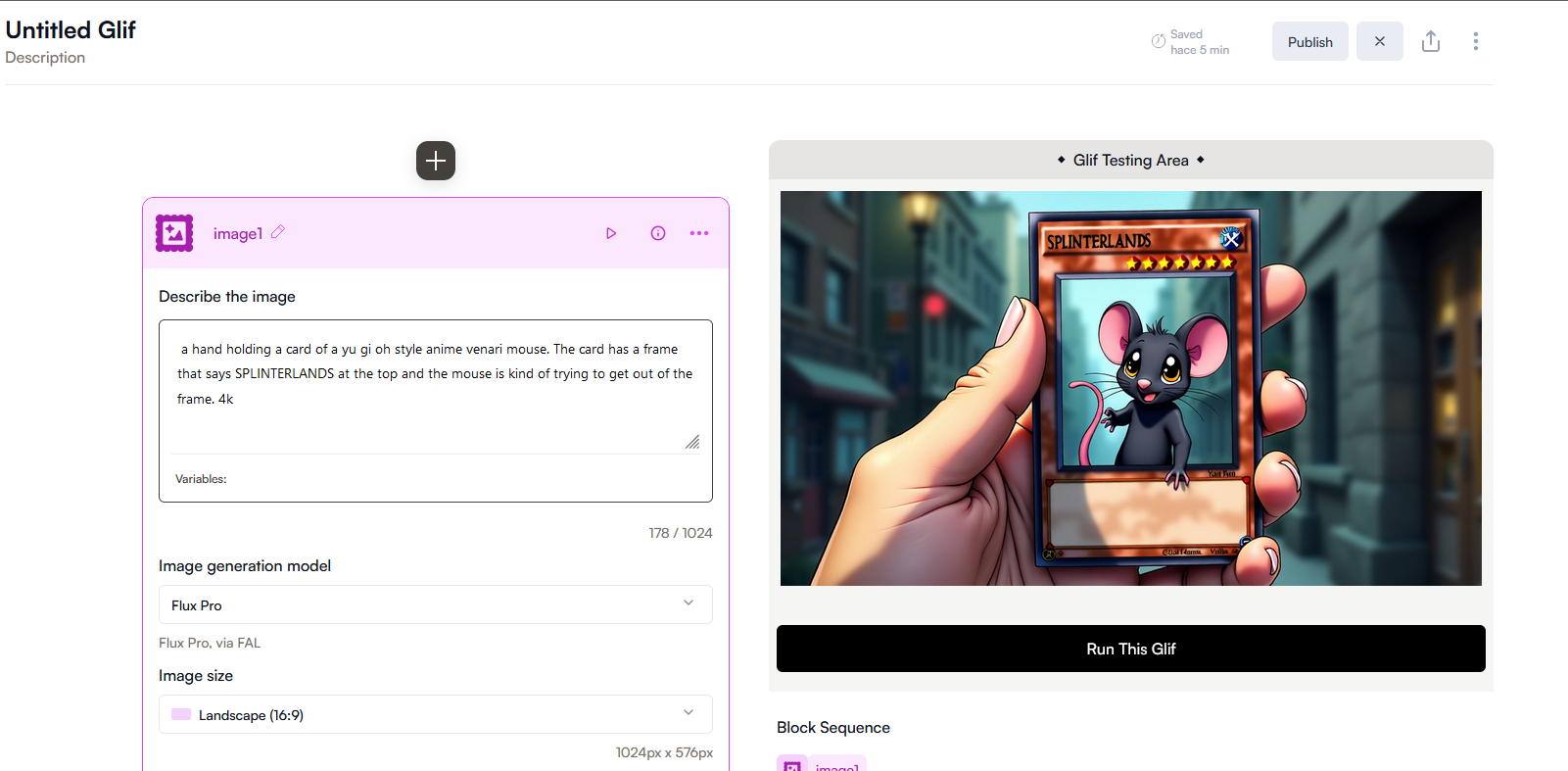1568x771 pixels.
Task: Open image1 block three-dot options menu
Action: pos(699,233)
